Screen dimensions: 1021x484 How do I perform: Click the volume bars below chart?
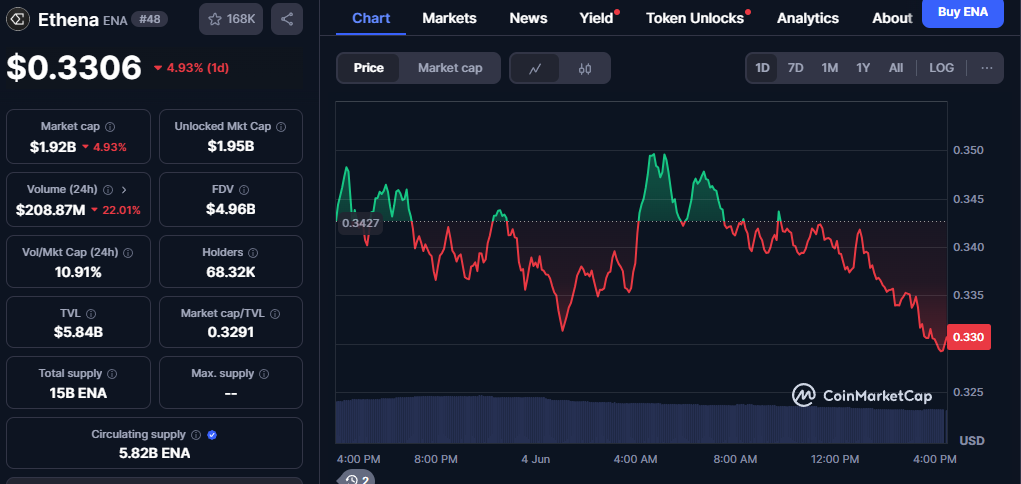click(640, 420)
